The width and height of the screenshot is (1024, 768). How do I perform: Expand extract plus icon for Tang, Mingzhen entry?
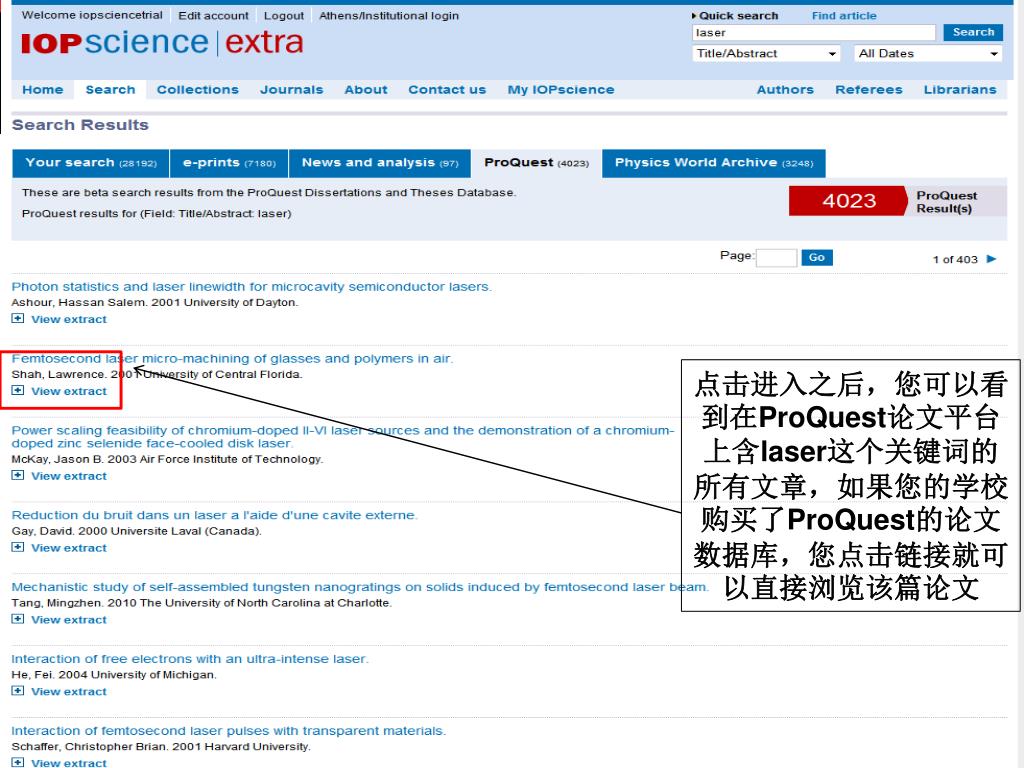pos(18,619)
